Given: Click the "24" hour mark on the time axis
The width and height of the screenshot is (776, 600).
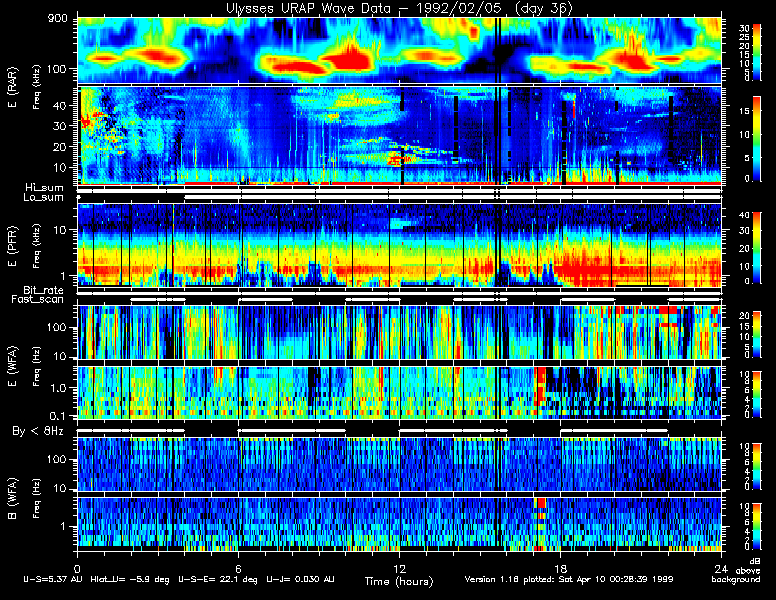Looking at the screenshot, I should click(x=721, y=568).
